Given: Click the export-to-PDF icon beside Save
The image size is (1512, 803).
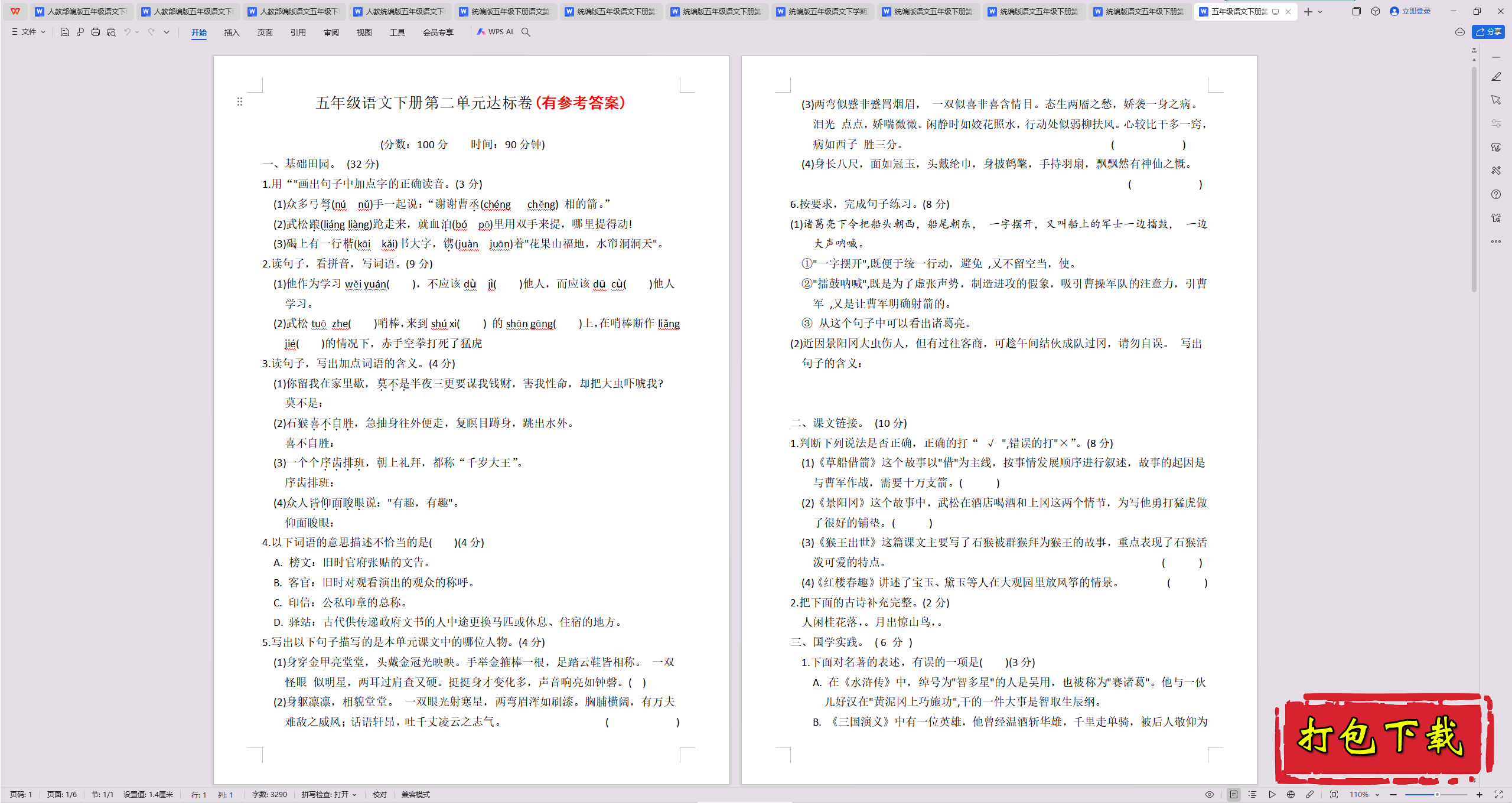Looking at the screenshot, I should pos(80,32).
